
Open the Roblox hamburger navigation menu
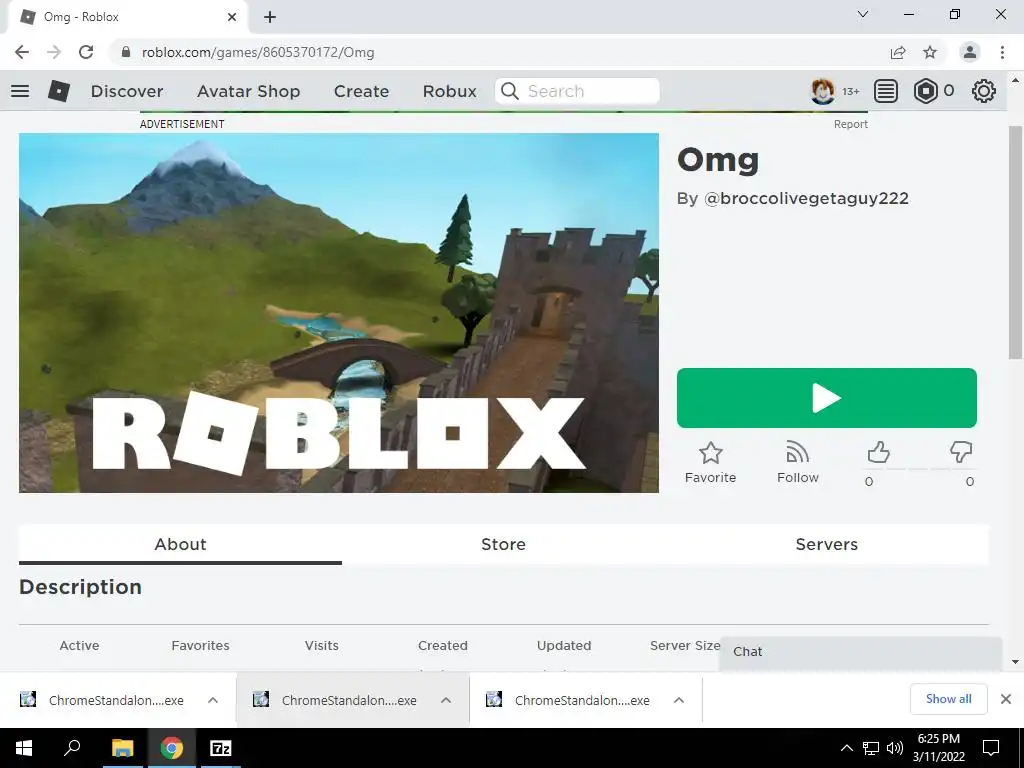(x=20, y=91)
